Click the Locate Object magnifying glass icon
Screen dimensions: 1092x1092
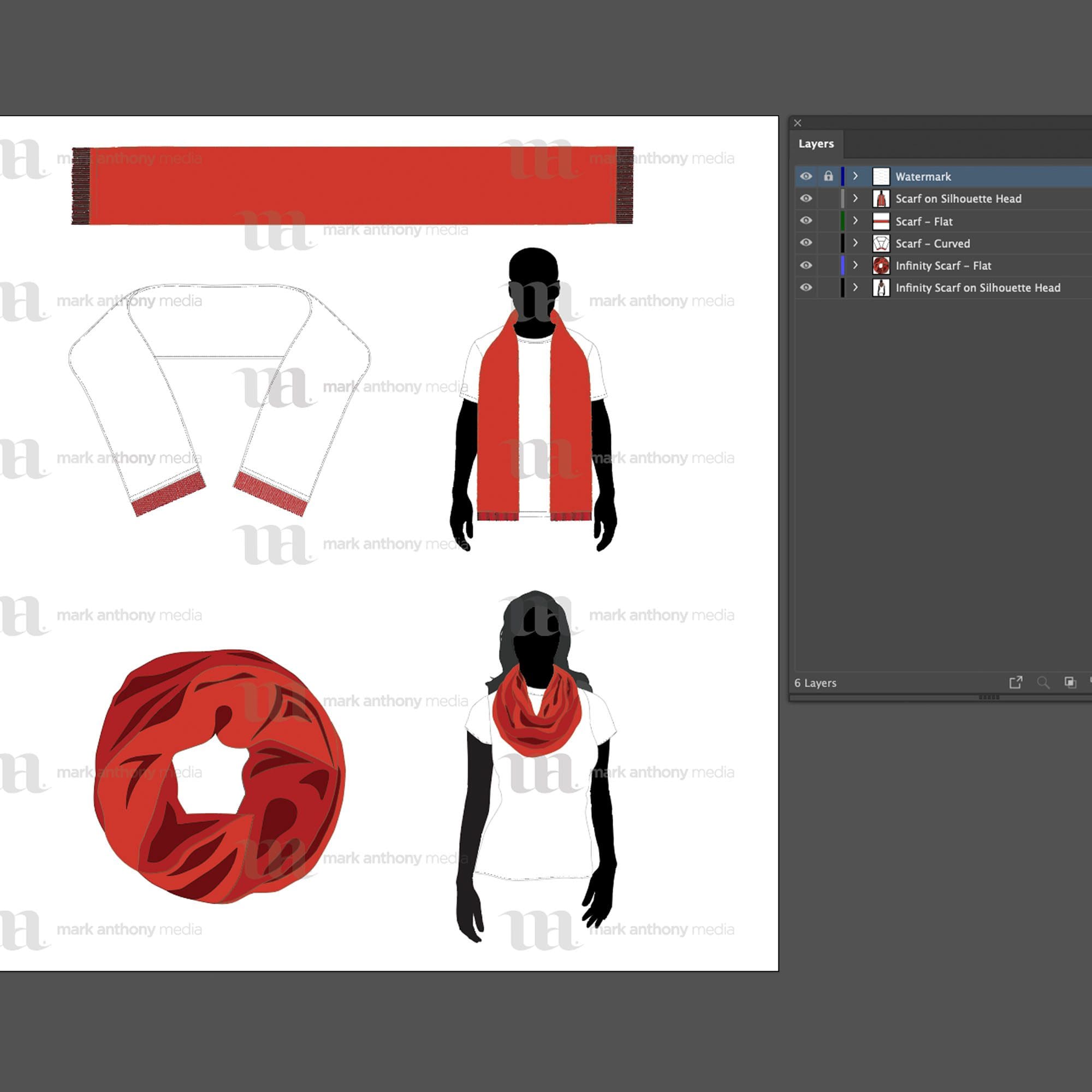pyautogui.click(x=1043, y=683)
